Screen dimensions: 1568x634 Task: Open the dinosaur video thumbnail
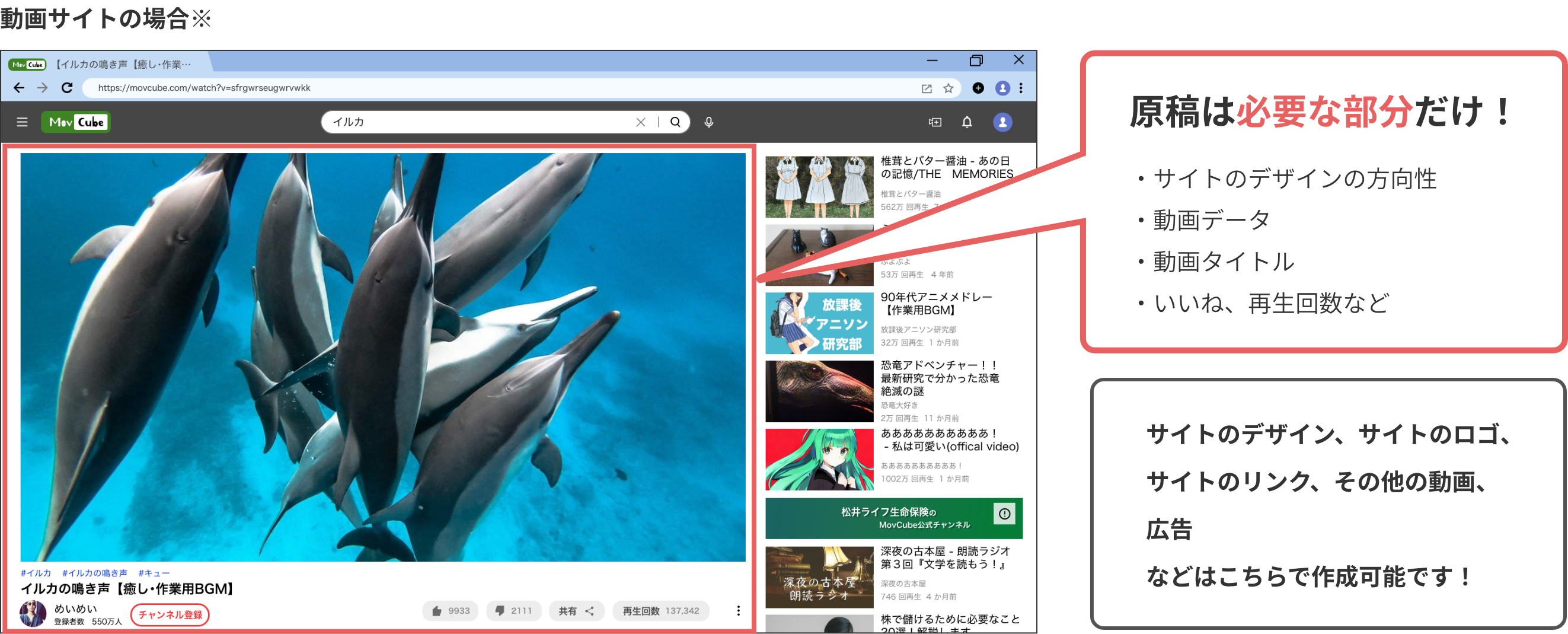819,391
